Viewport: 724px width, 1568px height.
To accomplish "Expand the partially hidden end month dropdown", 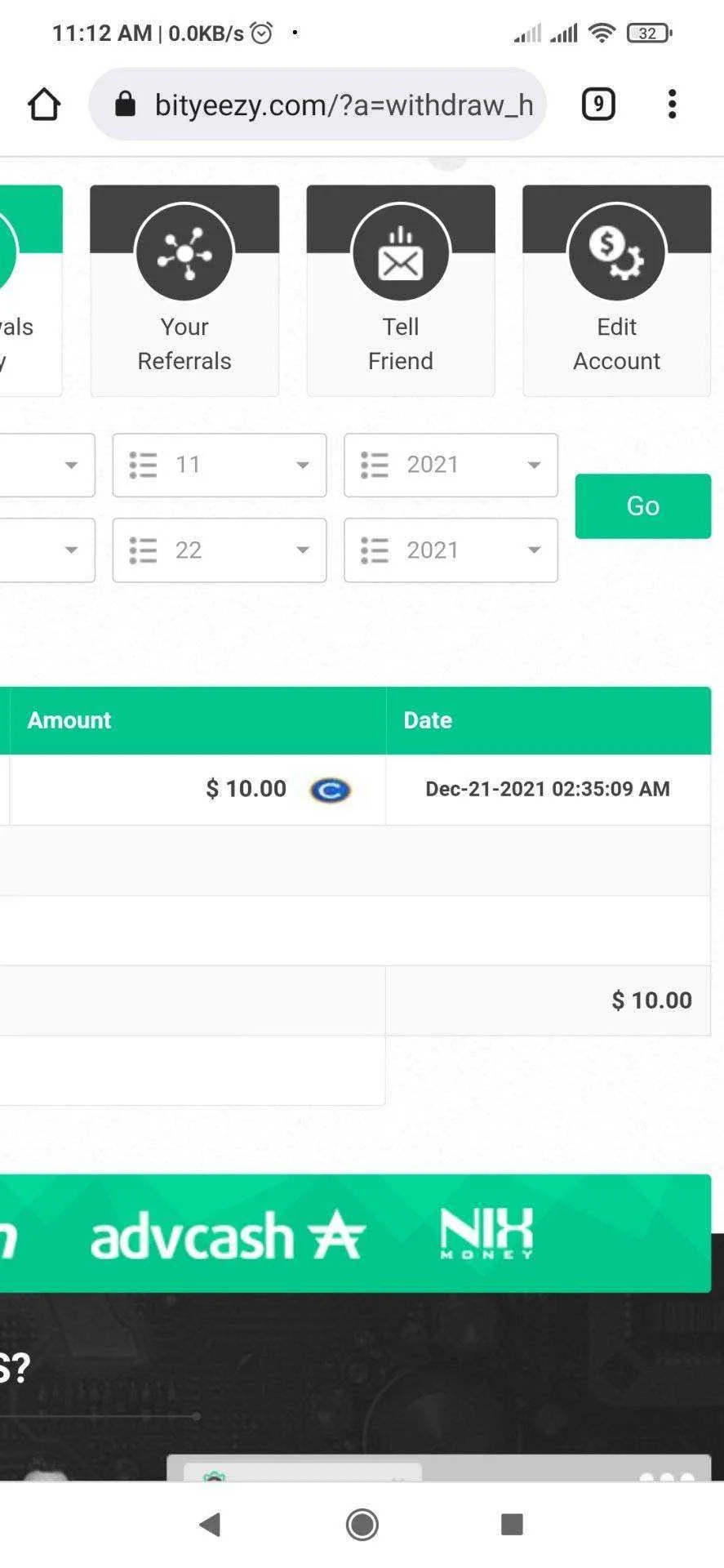I will (47, 550).
